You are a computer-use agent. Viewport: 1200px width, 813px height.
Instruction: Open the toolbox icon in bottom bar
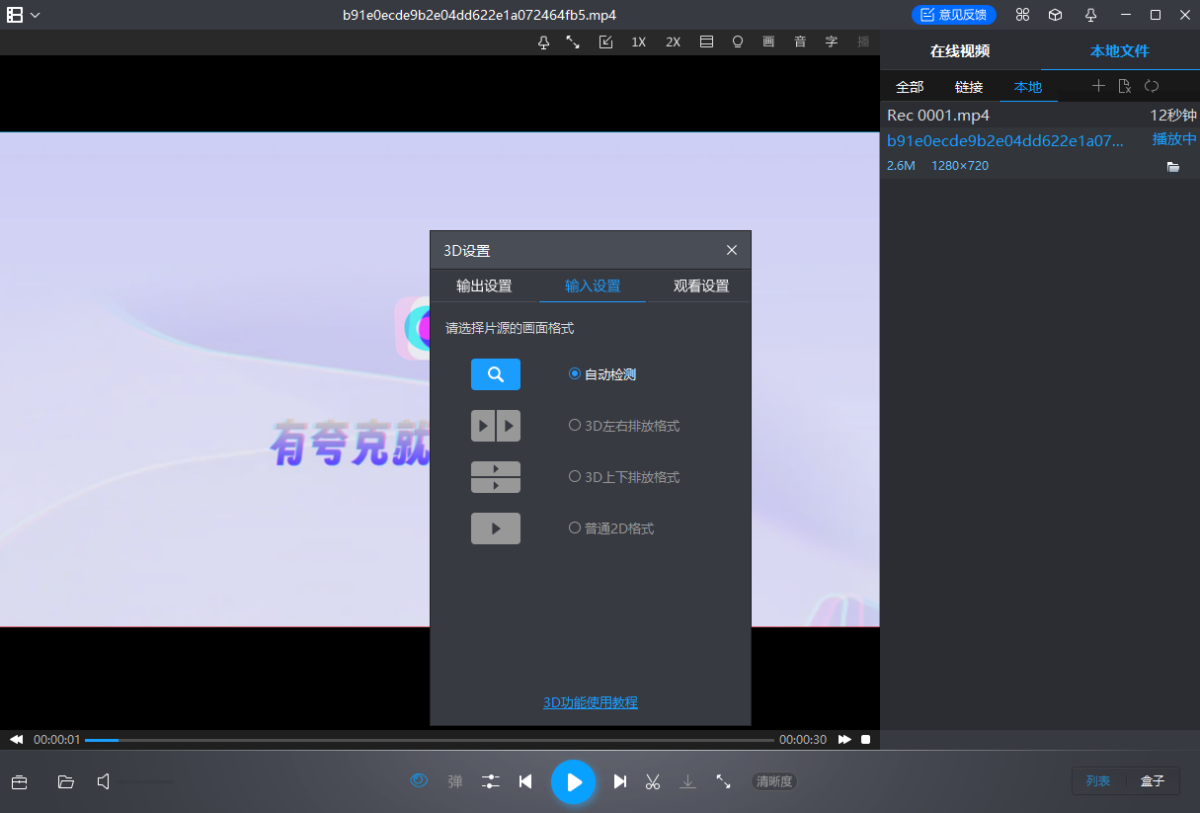19,782
